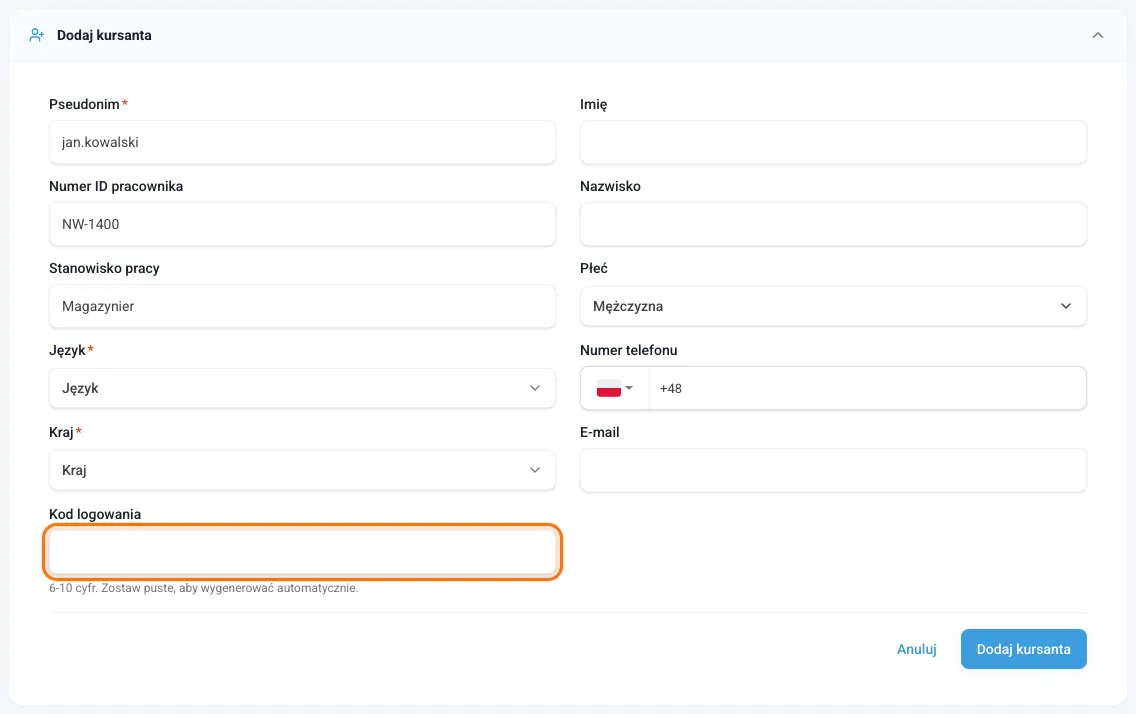The height and width of the screenshot is (714, 1136).
Task: Collapse the Dodaj kursanta panel chevron
Action: [x=1098, y=35]
